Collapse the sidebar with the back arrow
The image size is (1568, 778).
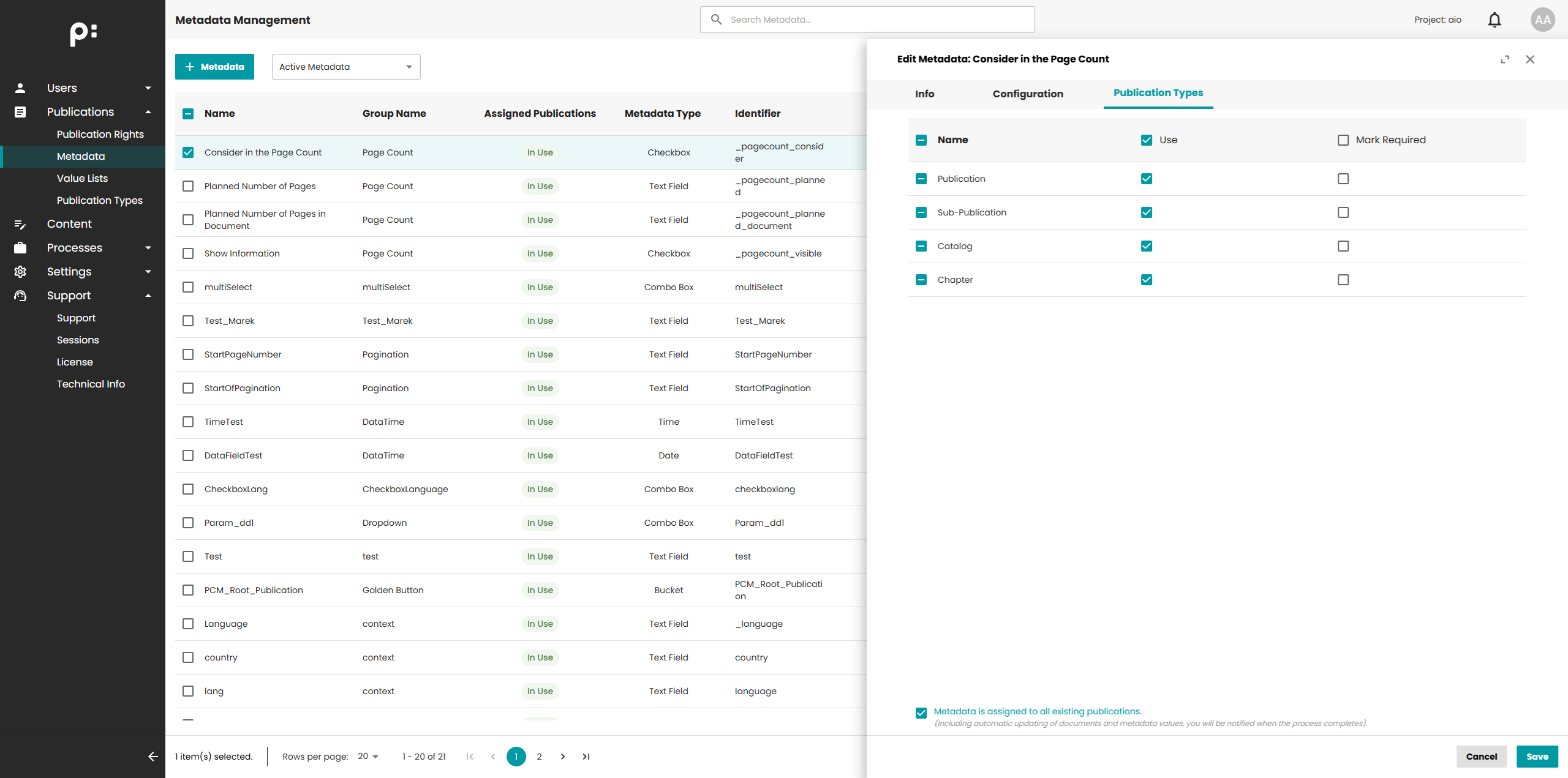coord(153,757)
